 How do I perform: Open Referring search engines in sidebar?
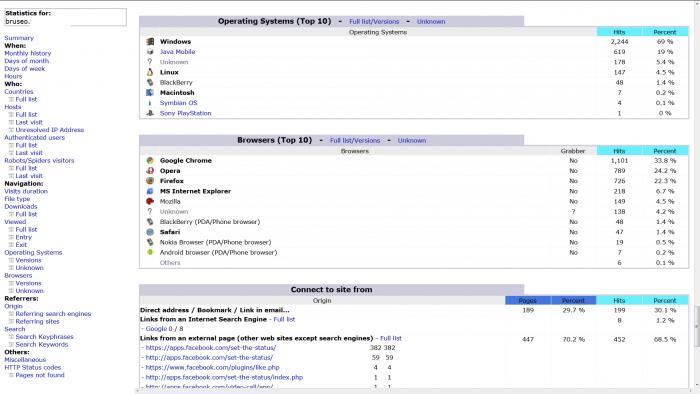pos(53,314)
